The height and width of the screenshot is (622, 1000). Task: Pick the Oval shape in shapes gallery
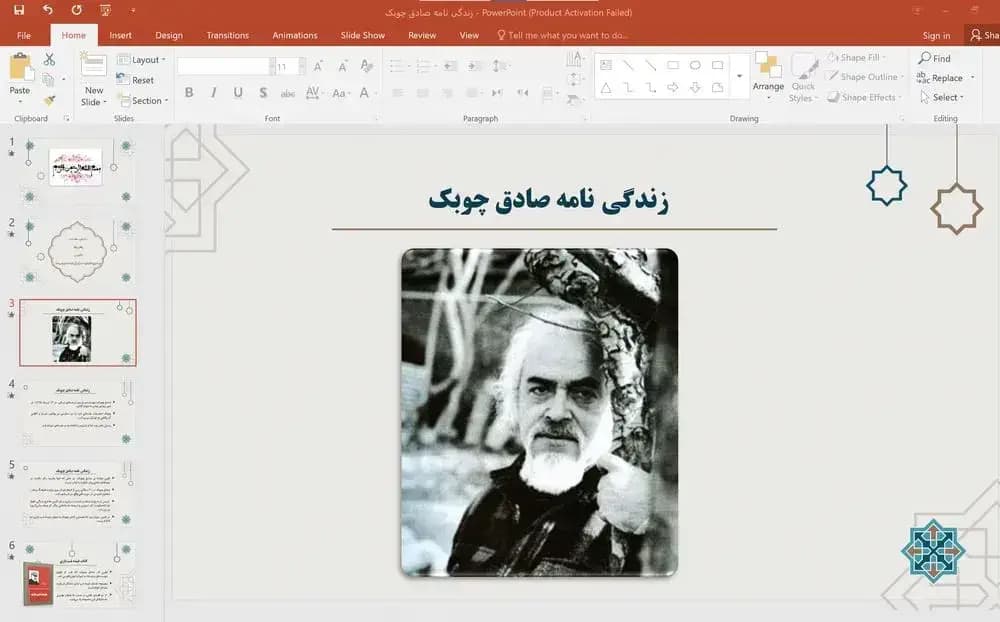695,65
